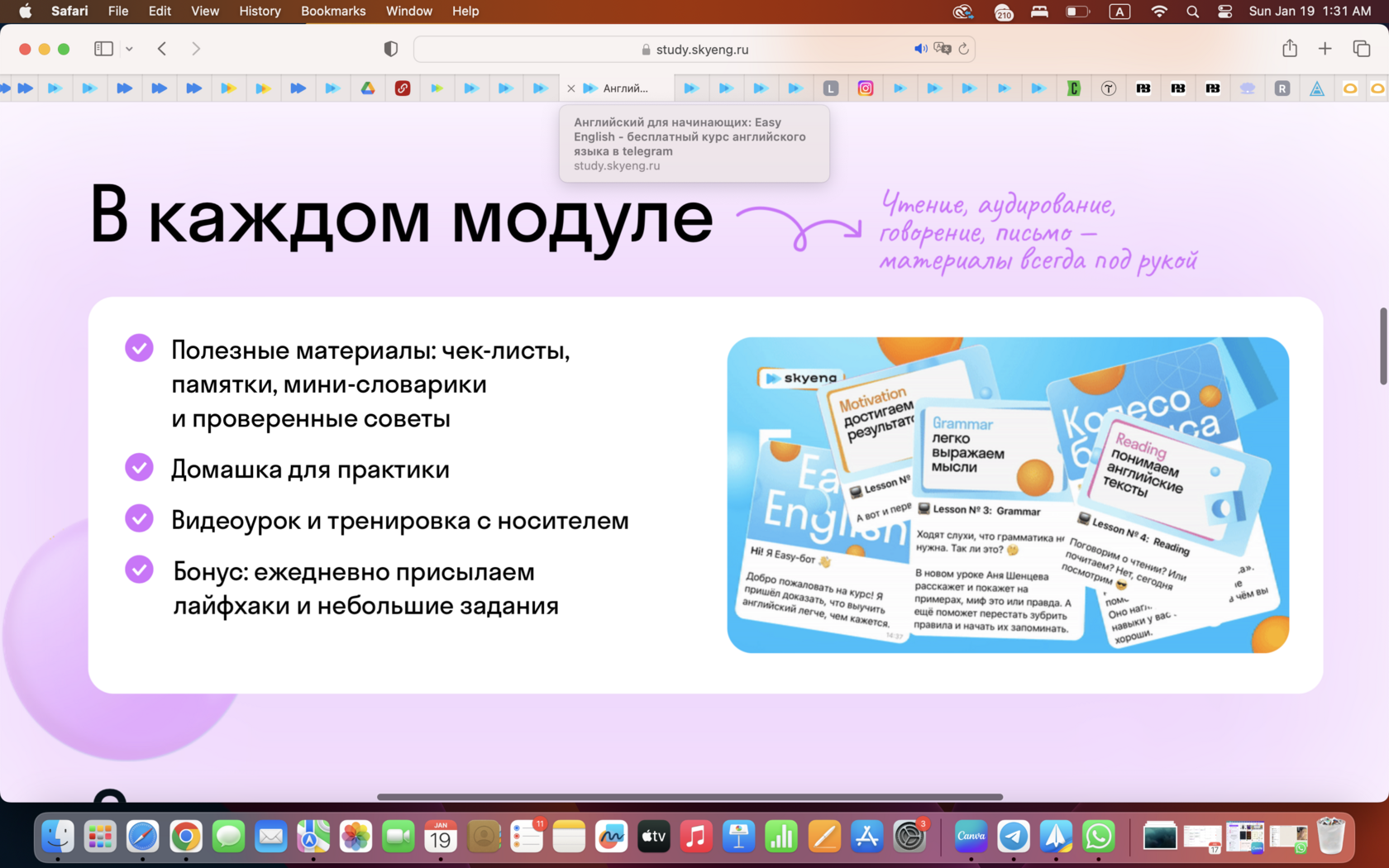
Task: Click the Skyeng course preview image
Action: click(x=1007, y=494)
